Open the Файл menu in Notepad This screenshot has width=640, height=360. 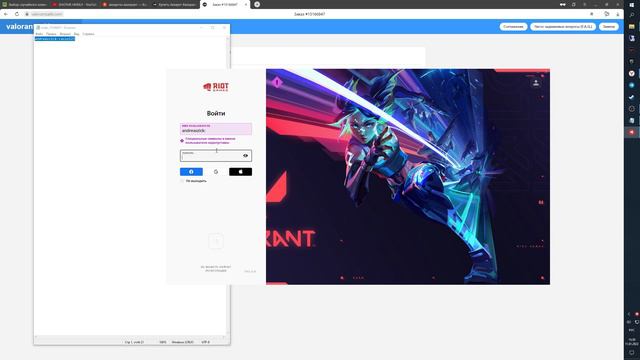(39, 34)
